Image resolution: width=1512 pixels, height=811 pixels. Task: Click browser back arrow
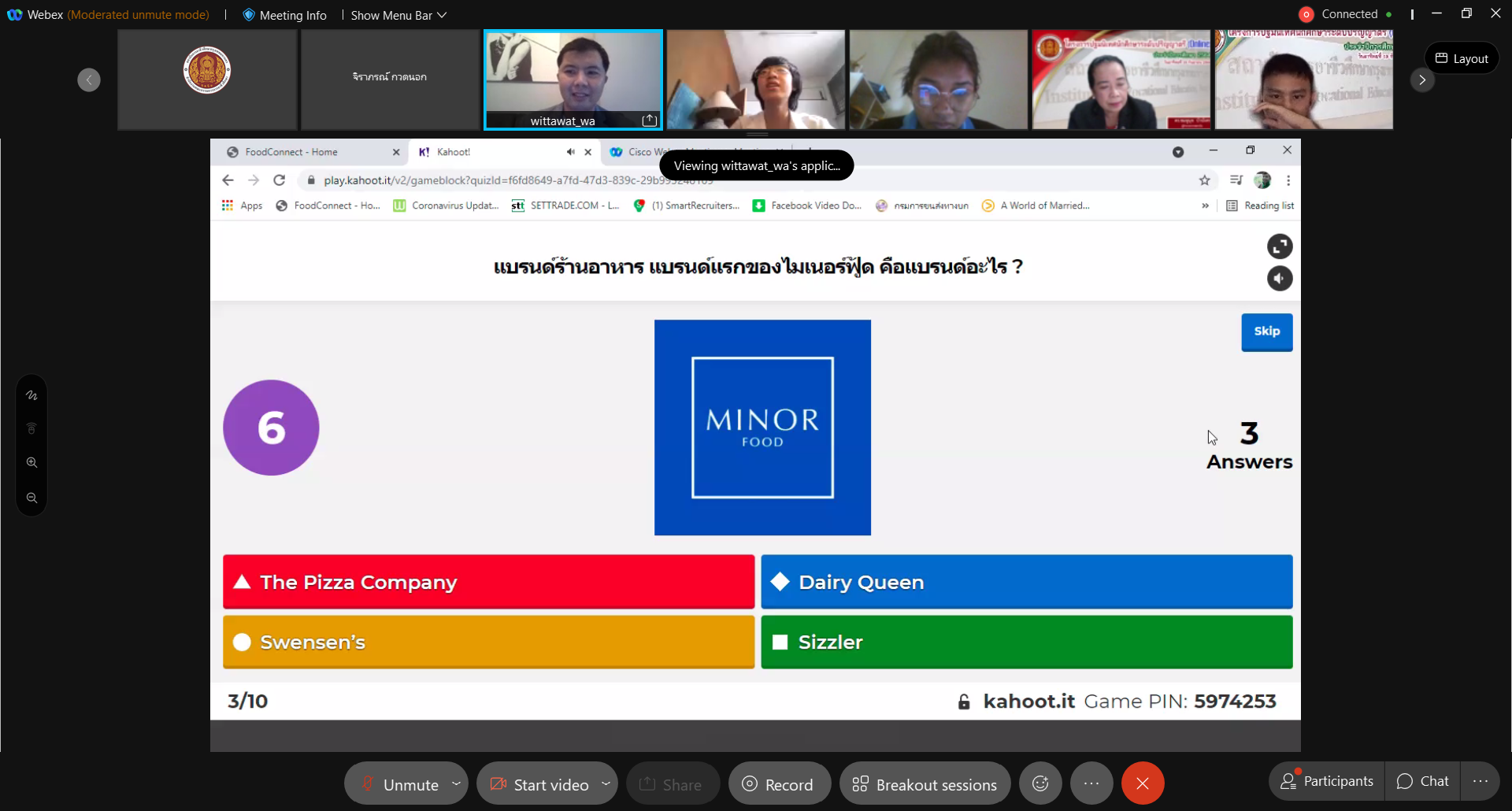(x=228, y=180)
